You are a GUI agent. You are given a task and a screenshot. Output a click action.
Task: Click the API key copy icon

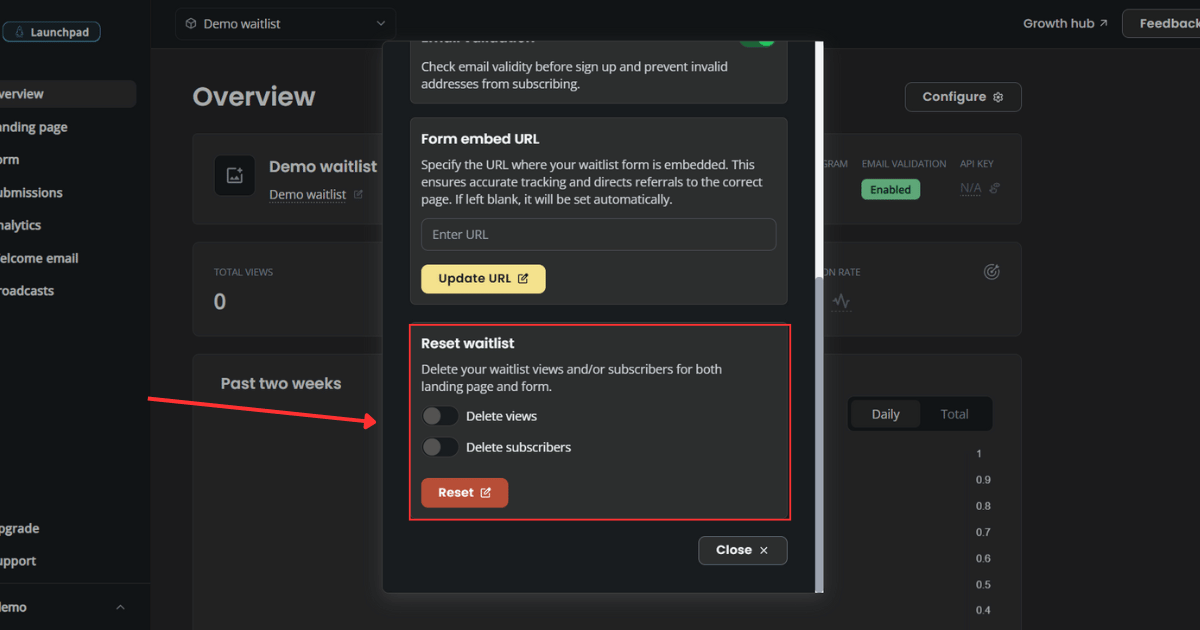[x=994, y=188]
